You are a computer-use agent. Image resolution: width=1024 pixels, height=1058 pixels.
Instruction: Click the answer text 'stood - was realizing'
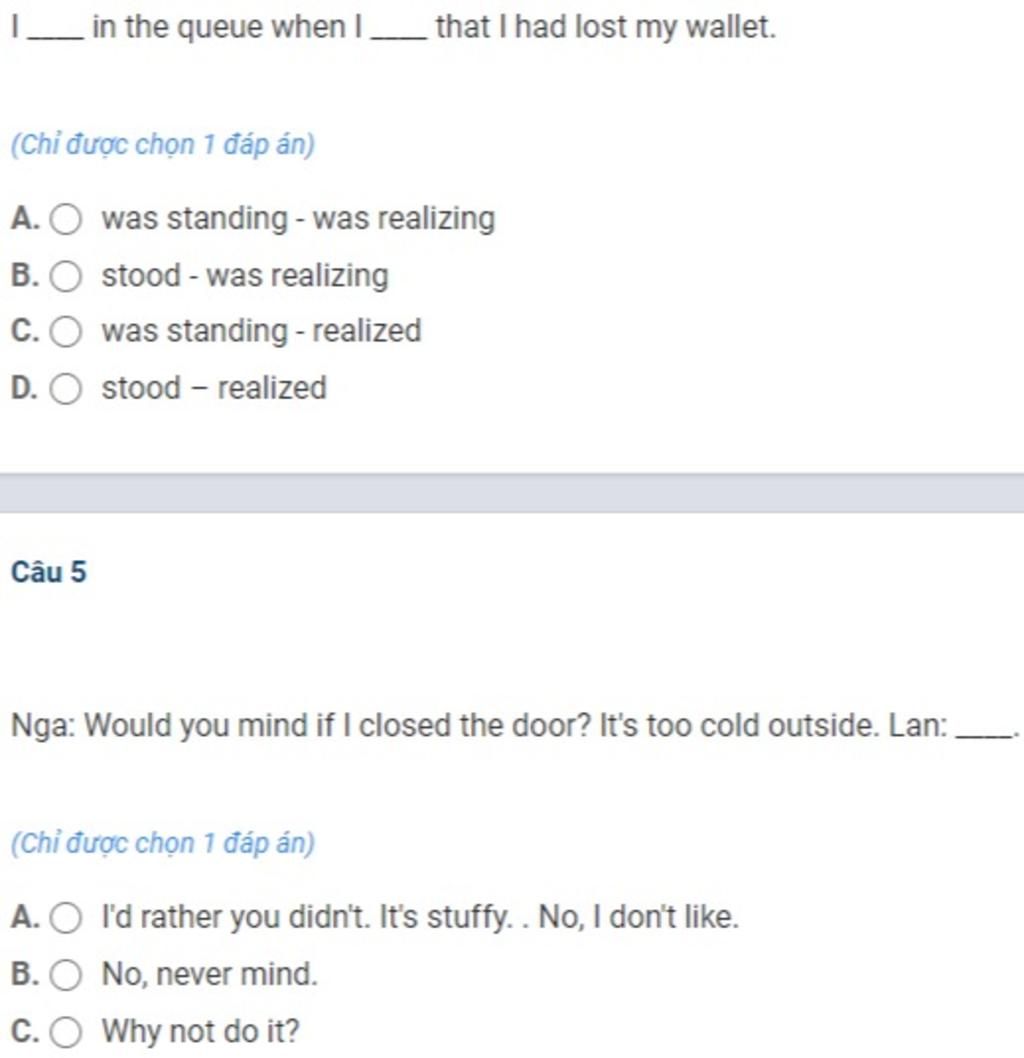tap(245, 275)
